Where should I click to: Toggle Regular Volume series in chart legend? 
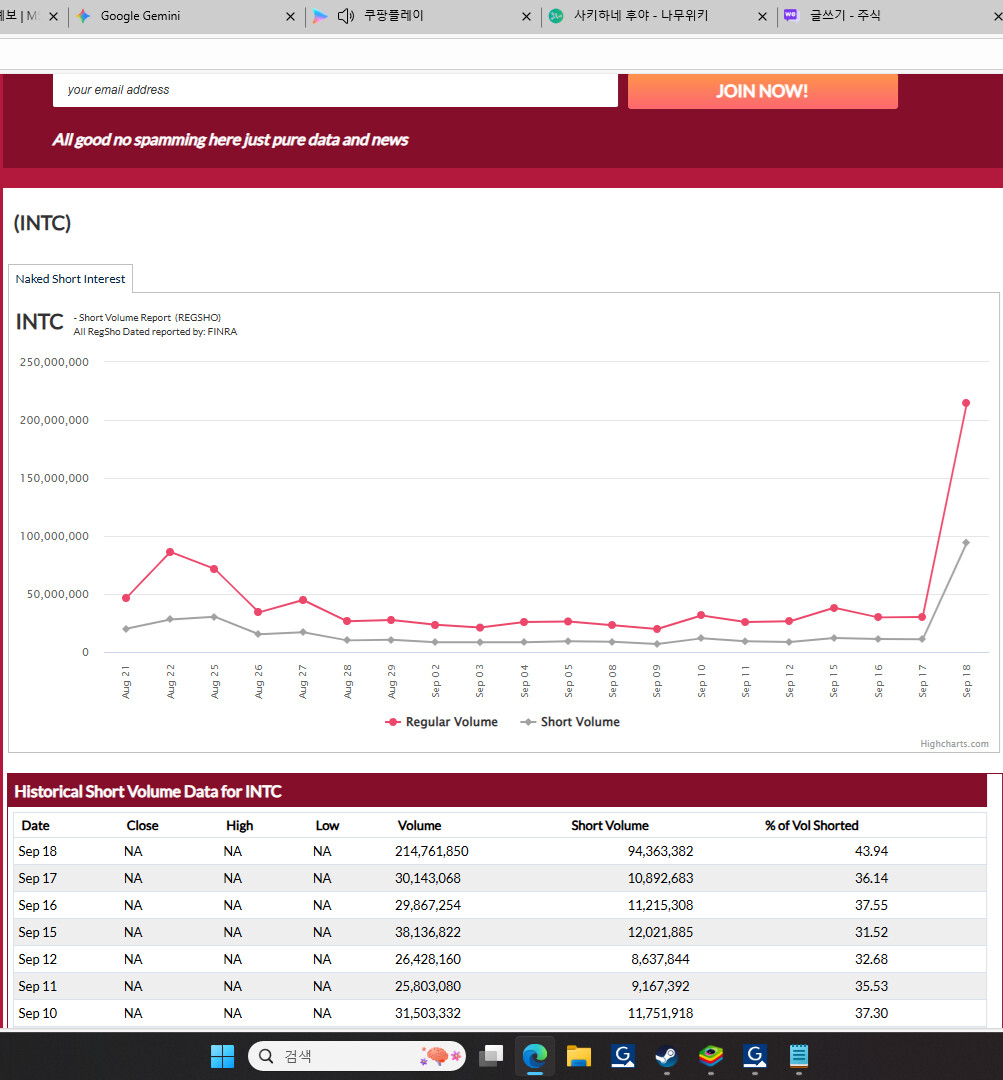[x=441, y=722]
